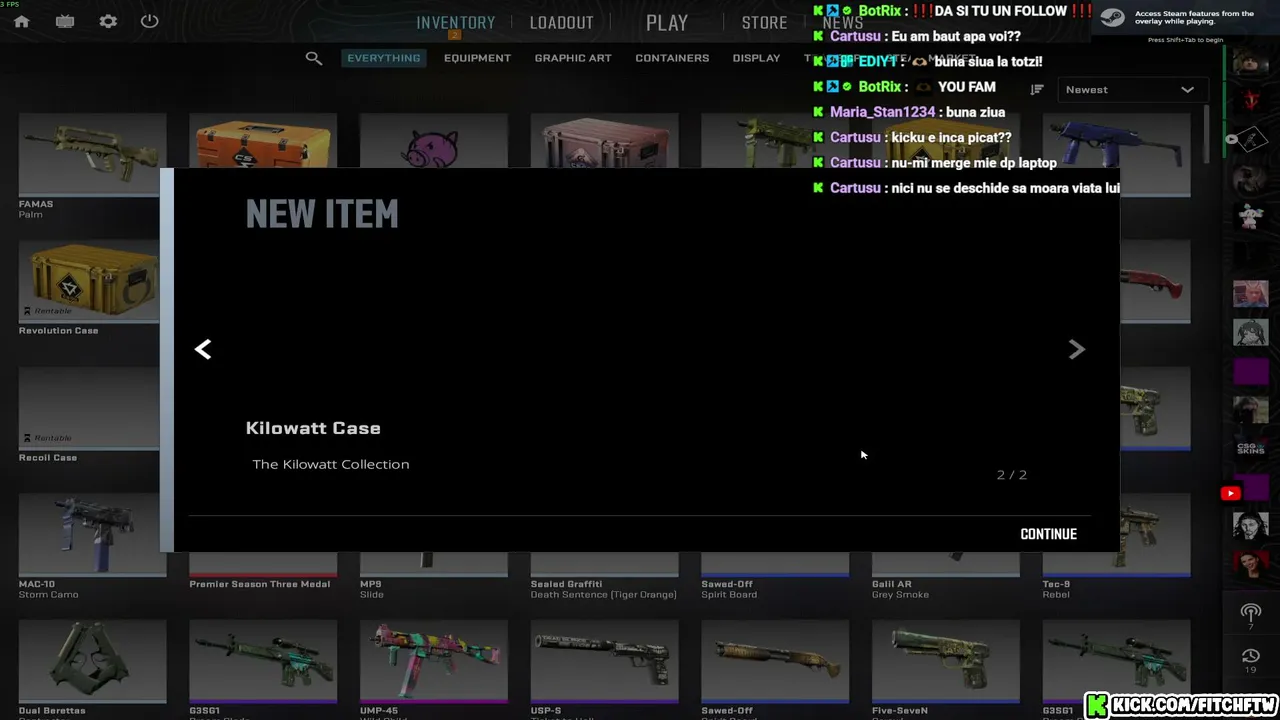Show next new item with right arrow
The image size is (1280, 720).
click(x=1076, y=349)
